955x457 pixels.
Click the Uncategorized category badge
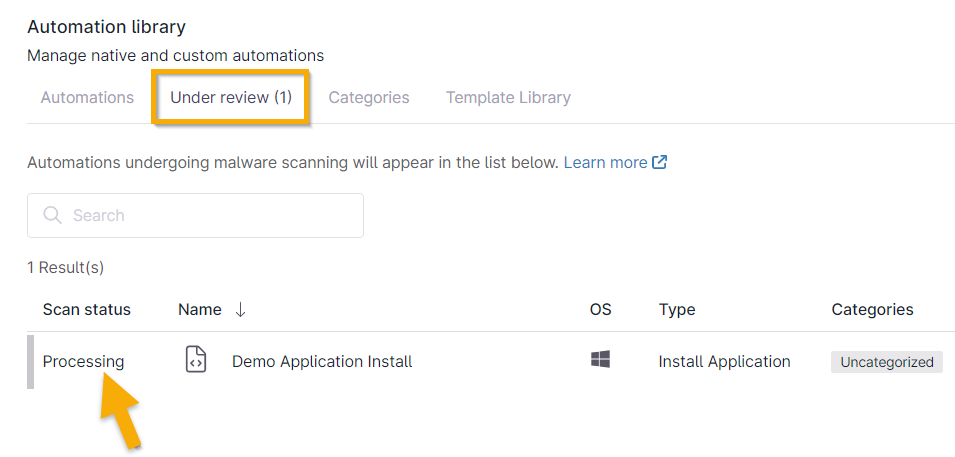(x=887, y=362)
